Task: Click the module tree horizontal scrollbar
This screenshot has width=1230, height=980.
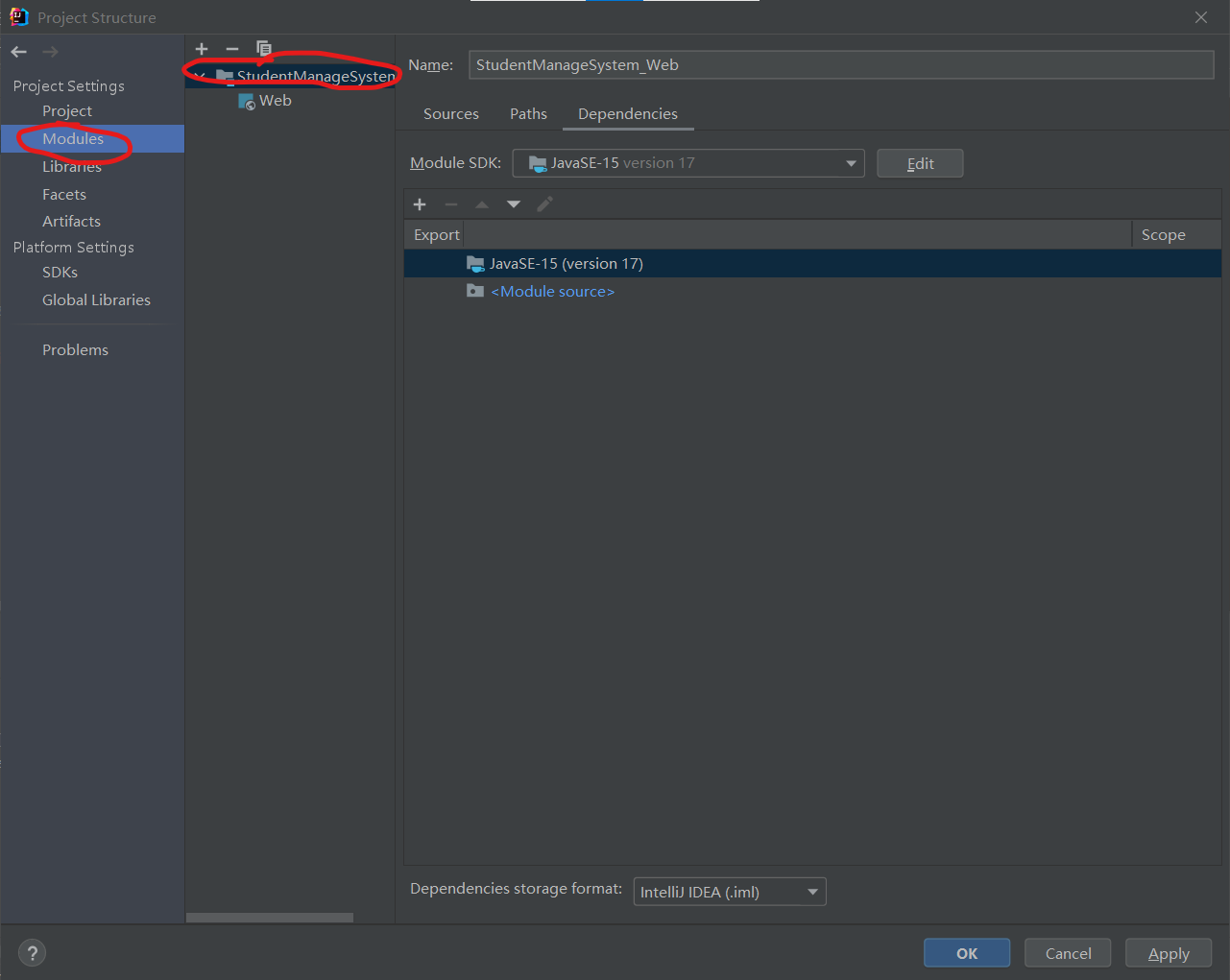Action: 270,918
